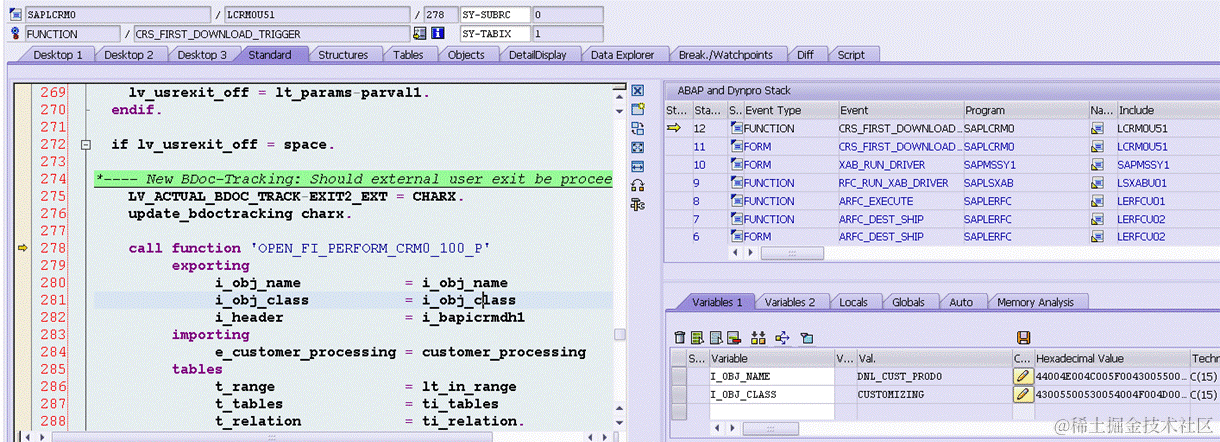1220x442 pixels.
Task: Switch to the Globals tab
Action: pos(908,302)
